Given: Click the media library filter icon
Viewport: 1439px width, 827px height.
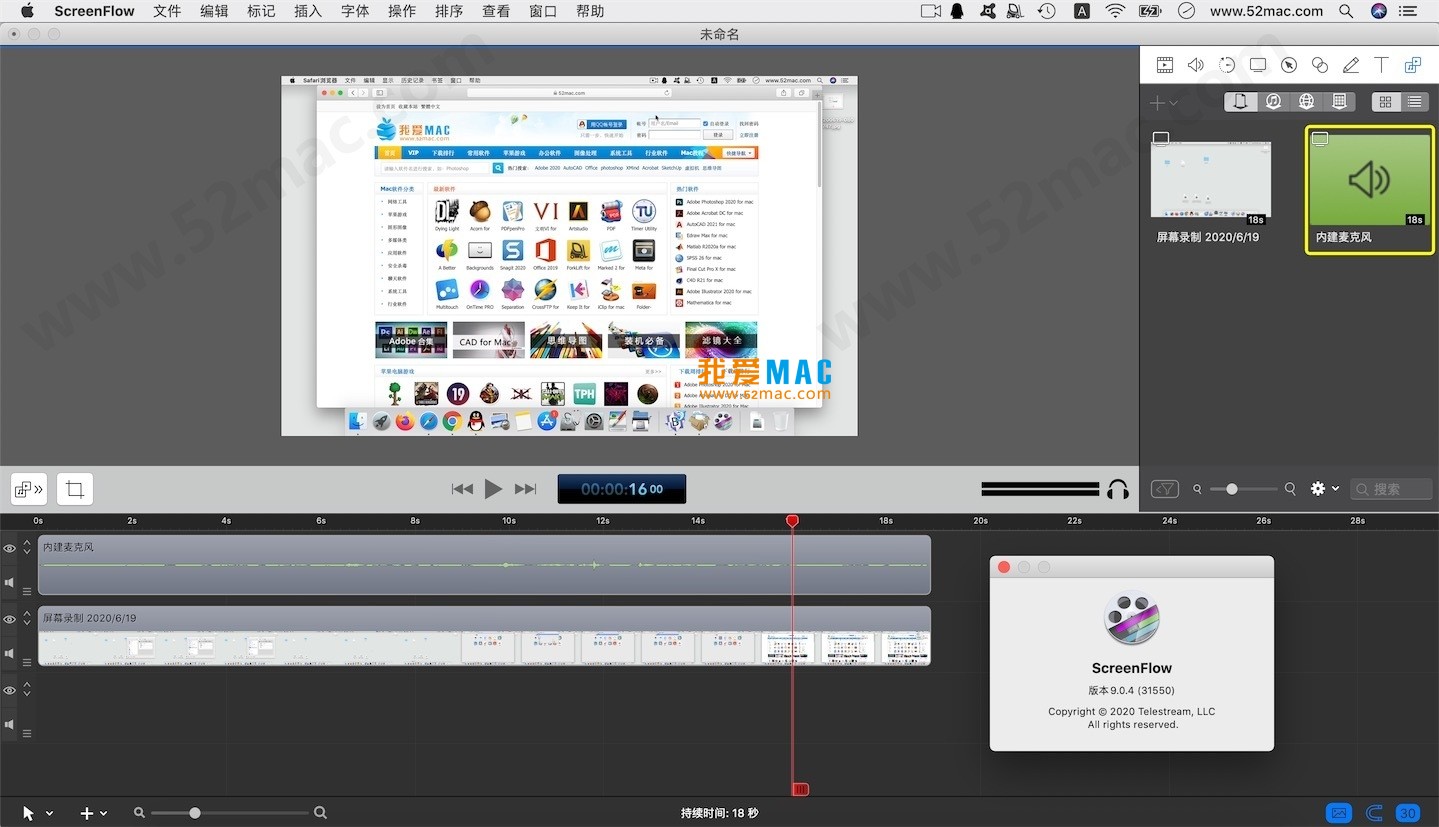Looking at the screenshot, I should [x=1165, y=489].
